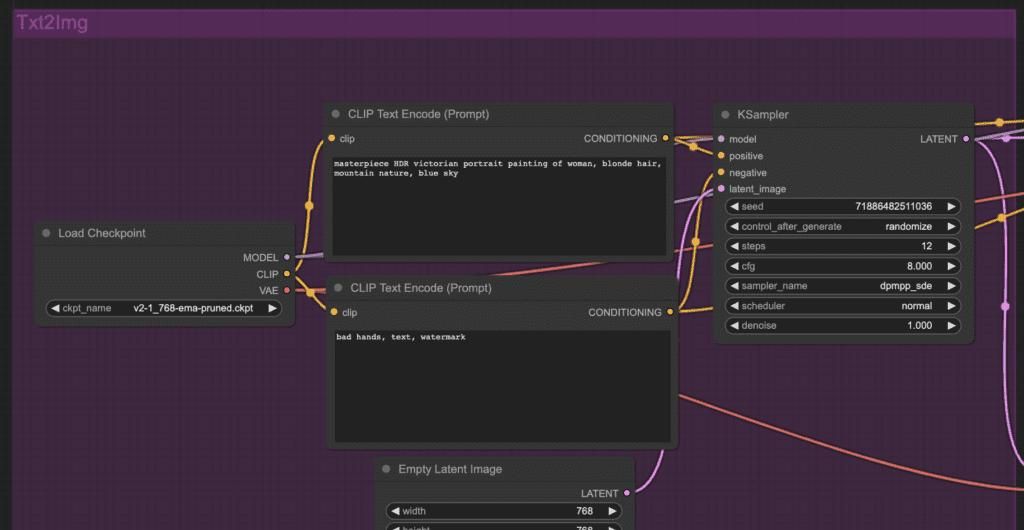
Task: Click the Load Checkpoint VAE output socket
Action: (287, 290)
